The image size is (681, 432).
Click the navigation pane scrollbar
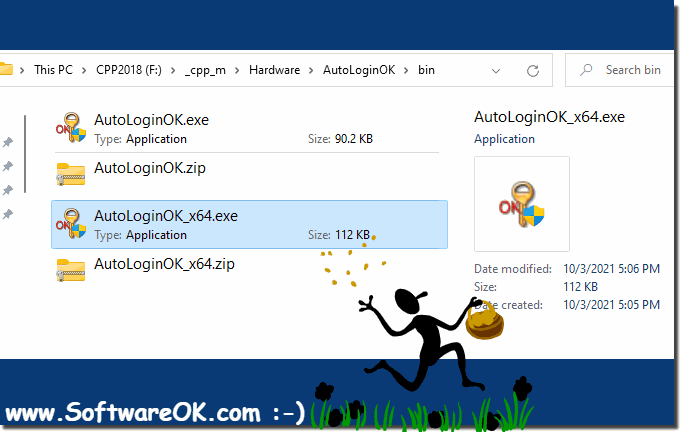[25, 154]
